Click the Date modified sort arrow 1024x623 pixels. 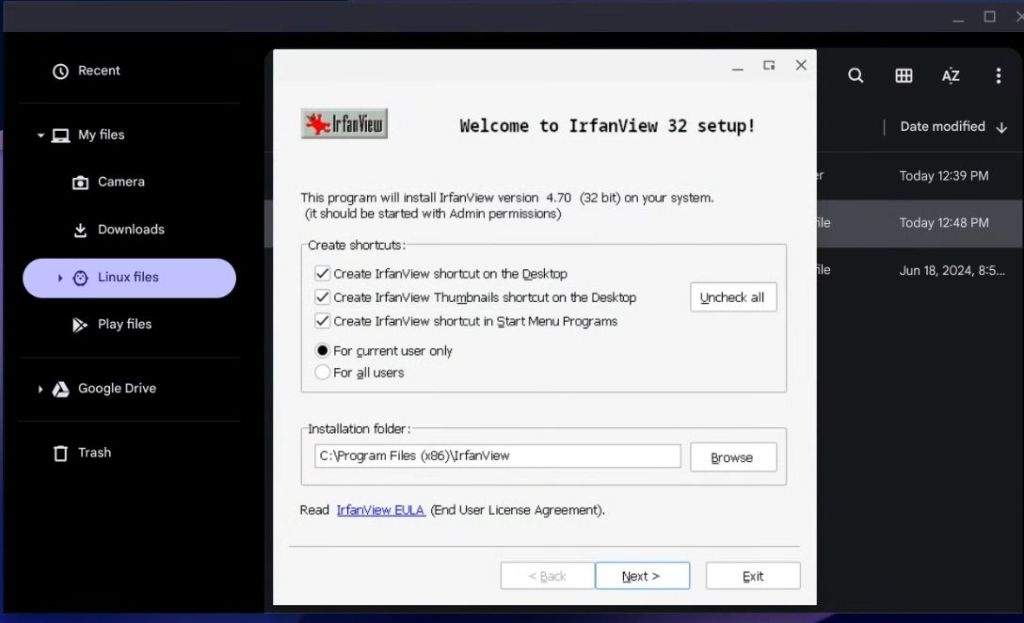click(x=1002, y=127)
